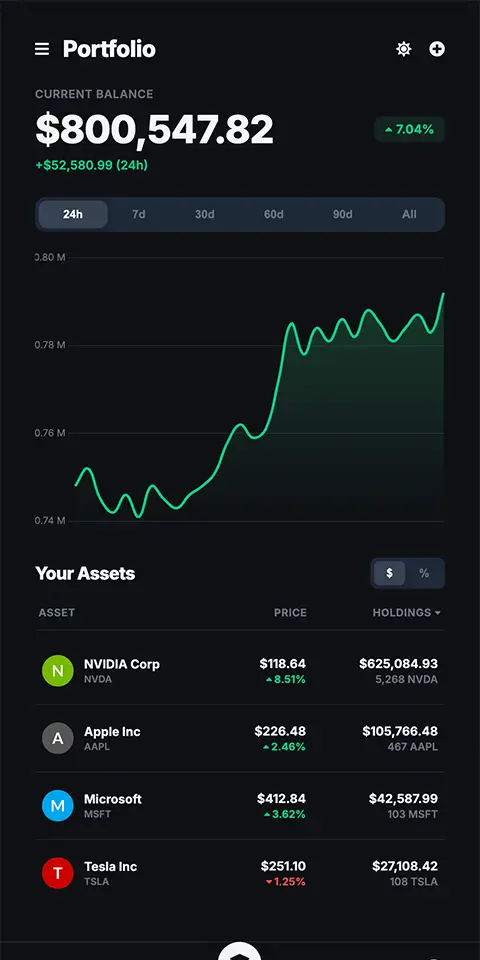Open NVIDIA Corp asset row
Viewport: 480px width, 960px height.
pos(240,671)
